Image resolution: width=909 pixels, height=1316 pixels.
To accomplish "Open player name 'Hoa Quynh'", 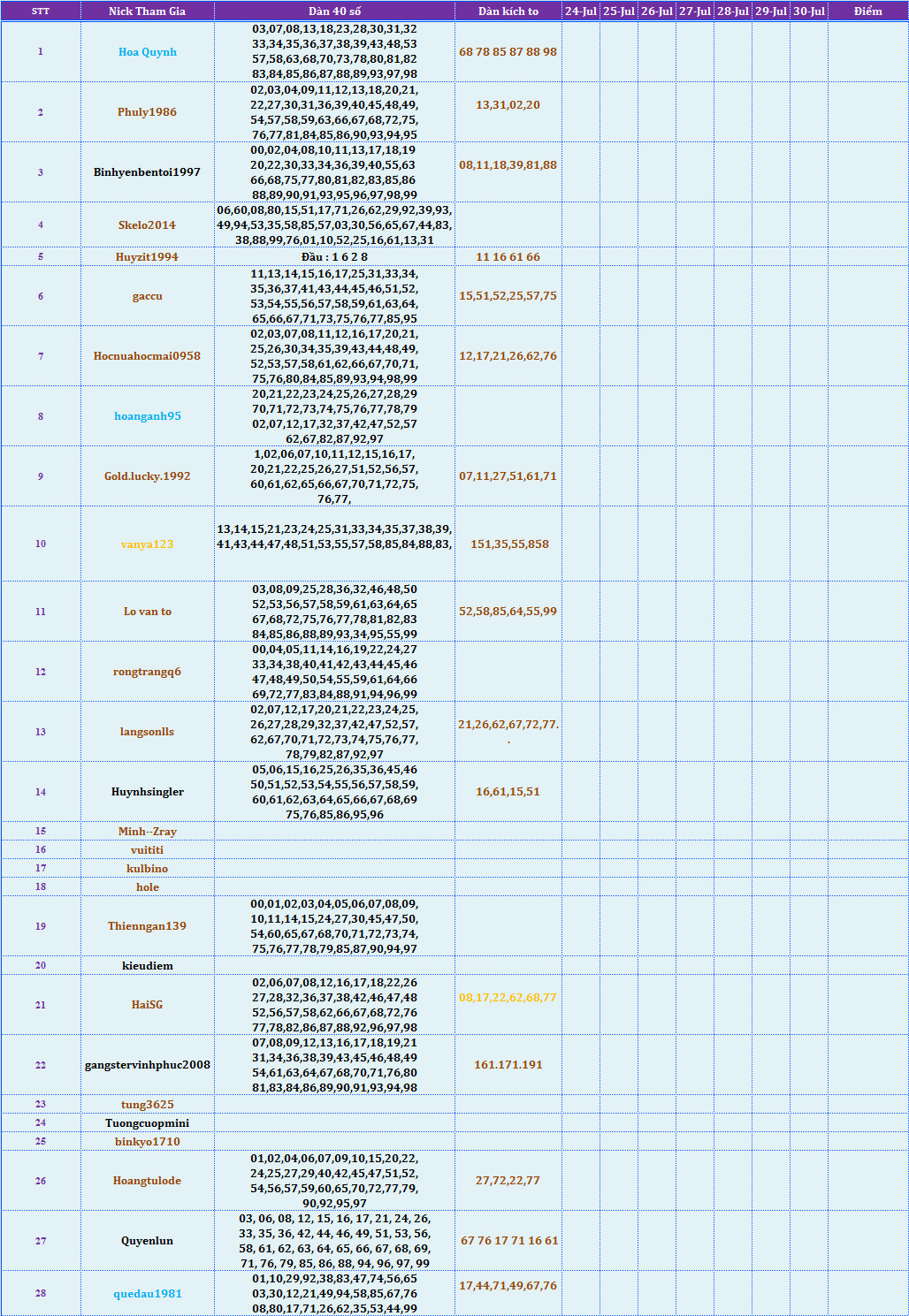I will pyautogui.click(x=148, y=52).
